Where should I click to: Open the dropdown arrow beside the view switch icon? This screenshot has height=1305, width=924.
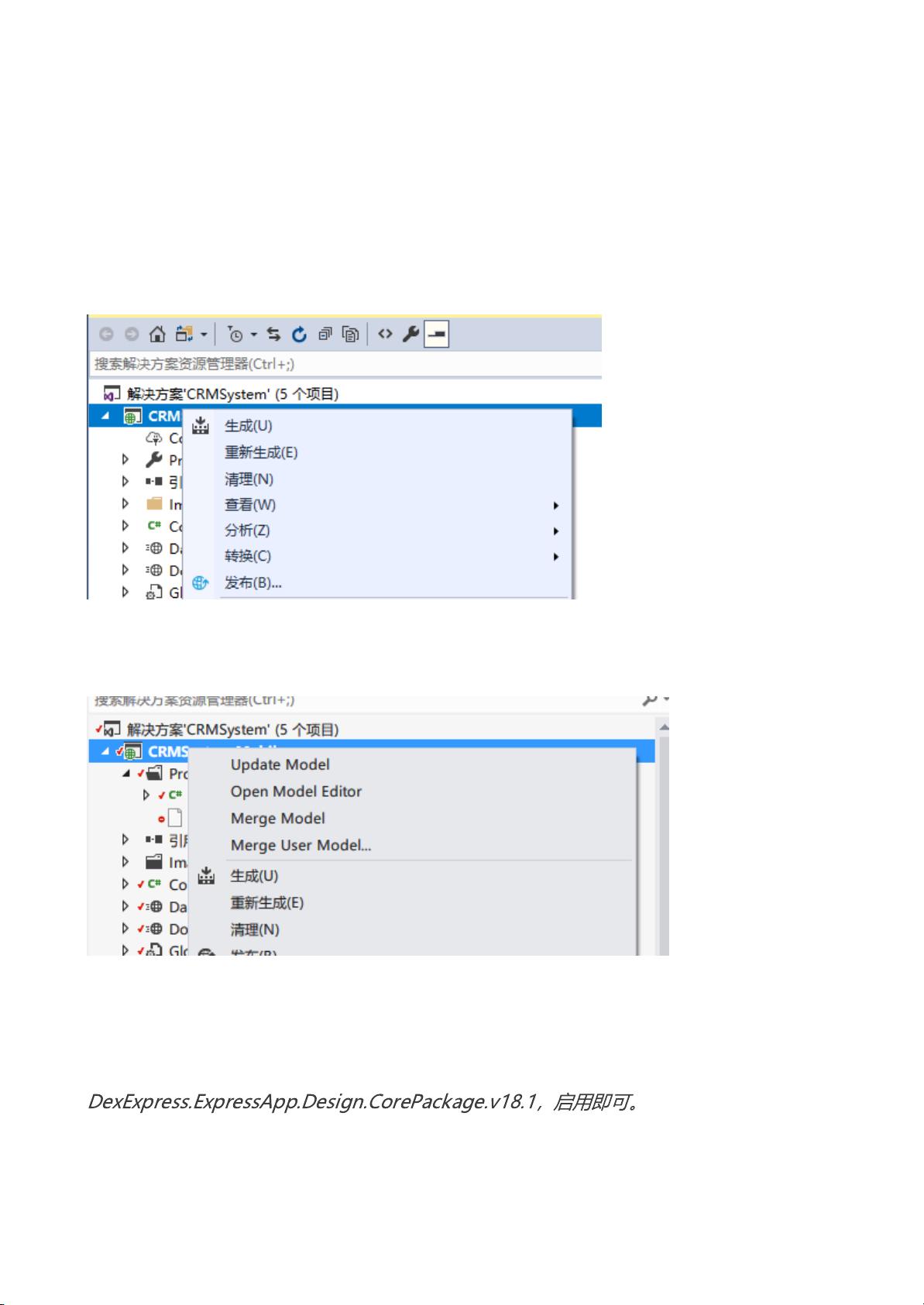coord(204,335)
